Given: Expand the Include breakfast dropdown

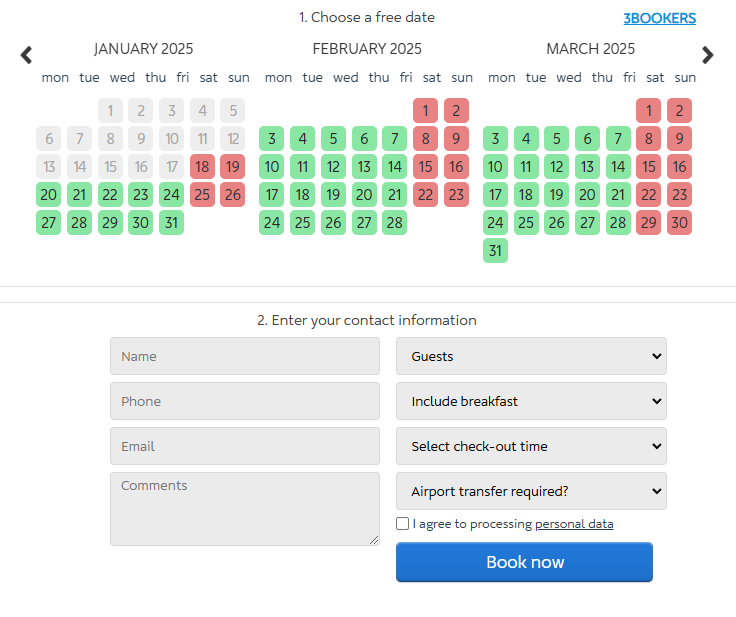Looking at the screenshot, I should tap(531, 401).
